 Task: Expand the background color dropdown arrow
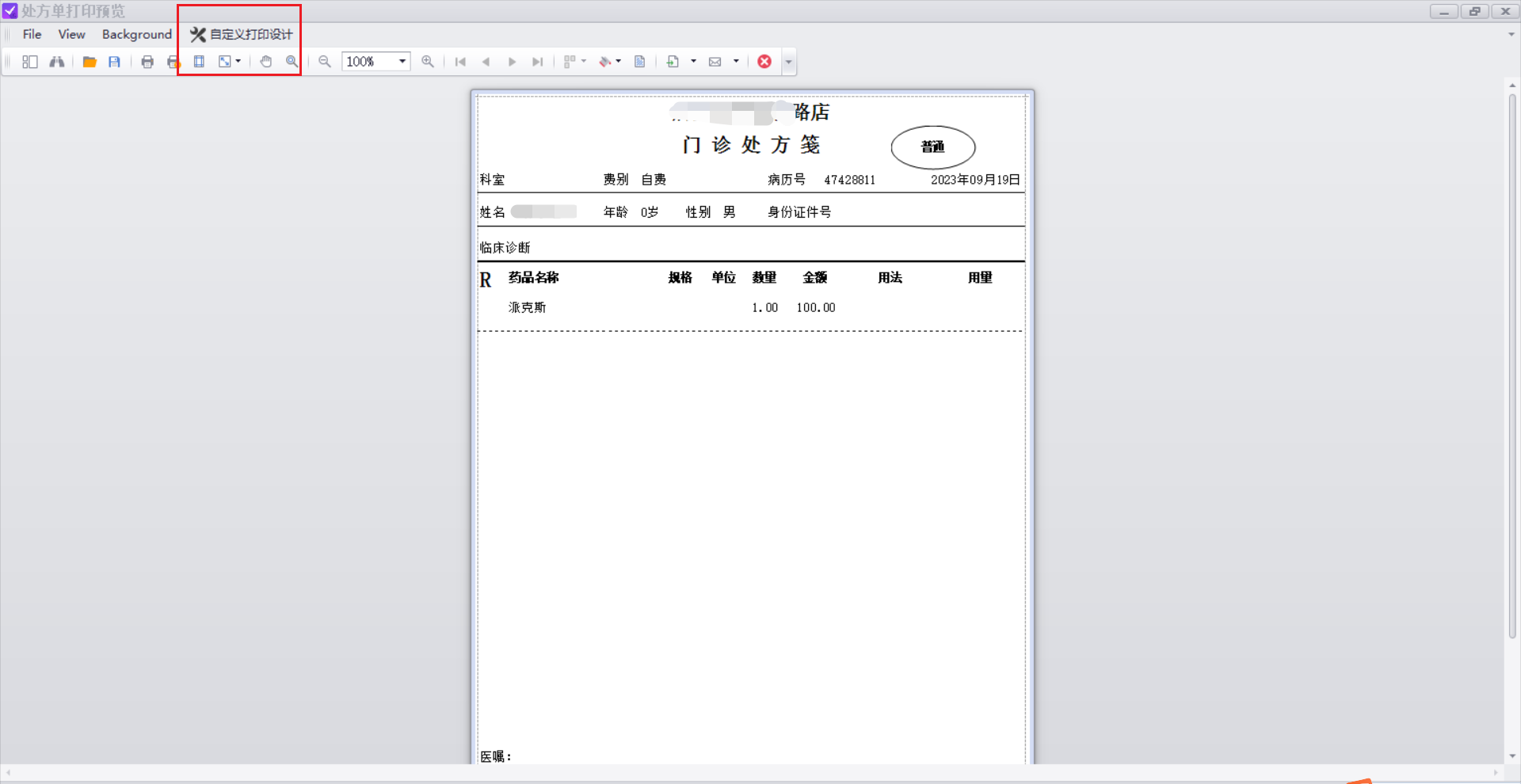(x=619, y=62)
